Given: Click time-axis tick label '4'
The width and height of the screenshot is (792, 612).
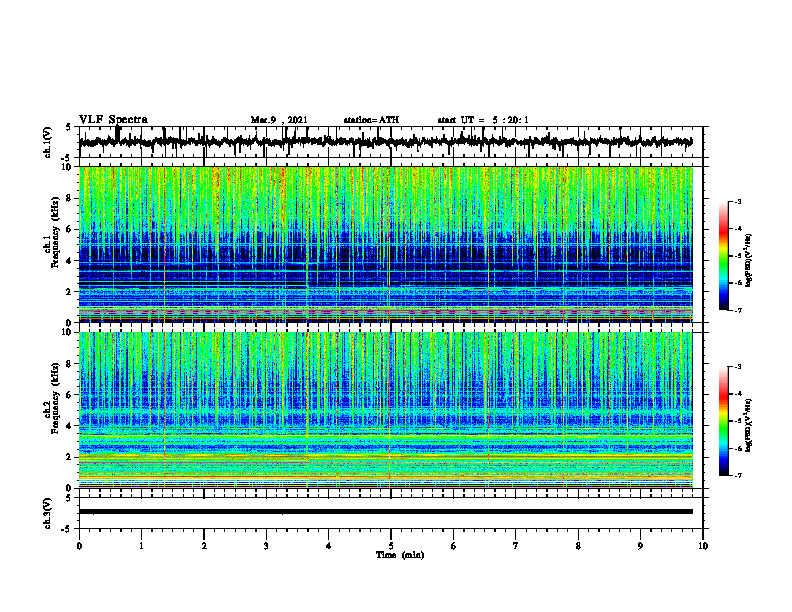Looking at the screenshot, I should [329, 546].
